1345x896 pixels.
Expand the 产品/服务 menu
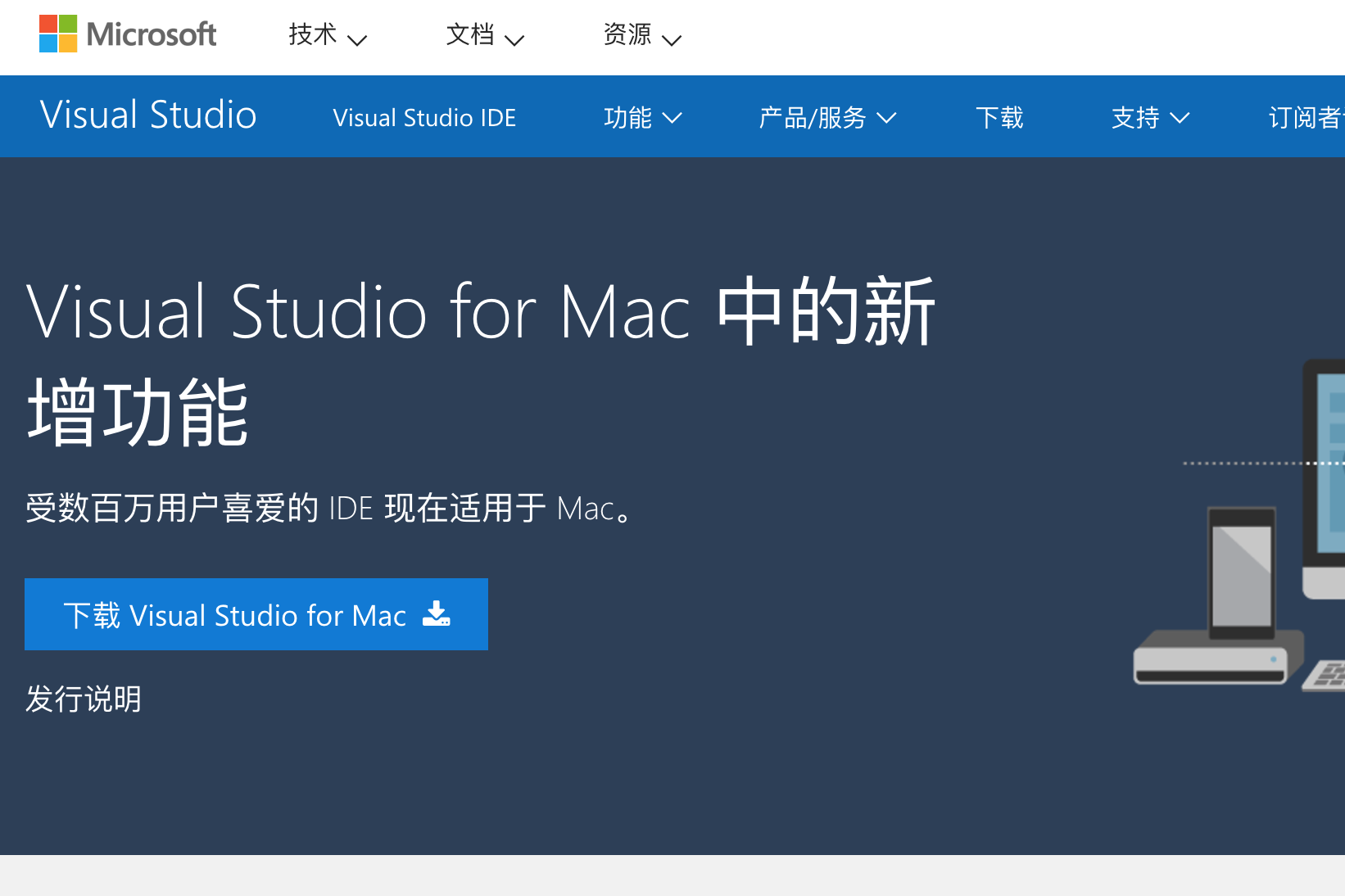[x=827, y=118]
